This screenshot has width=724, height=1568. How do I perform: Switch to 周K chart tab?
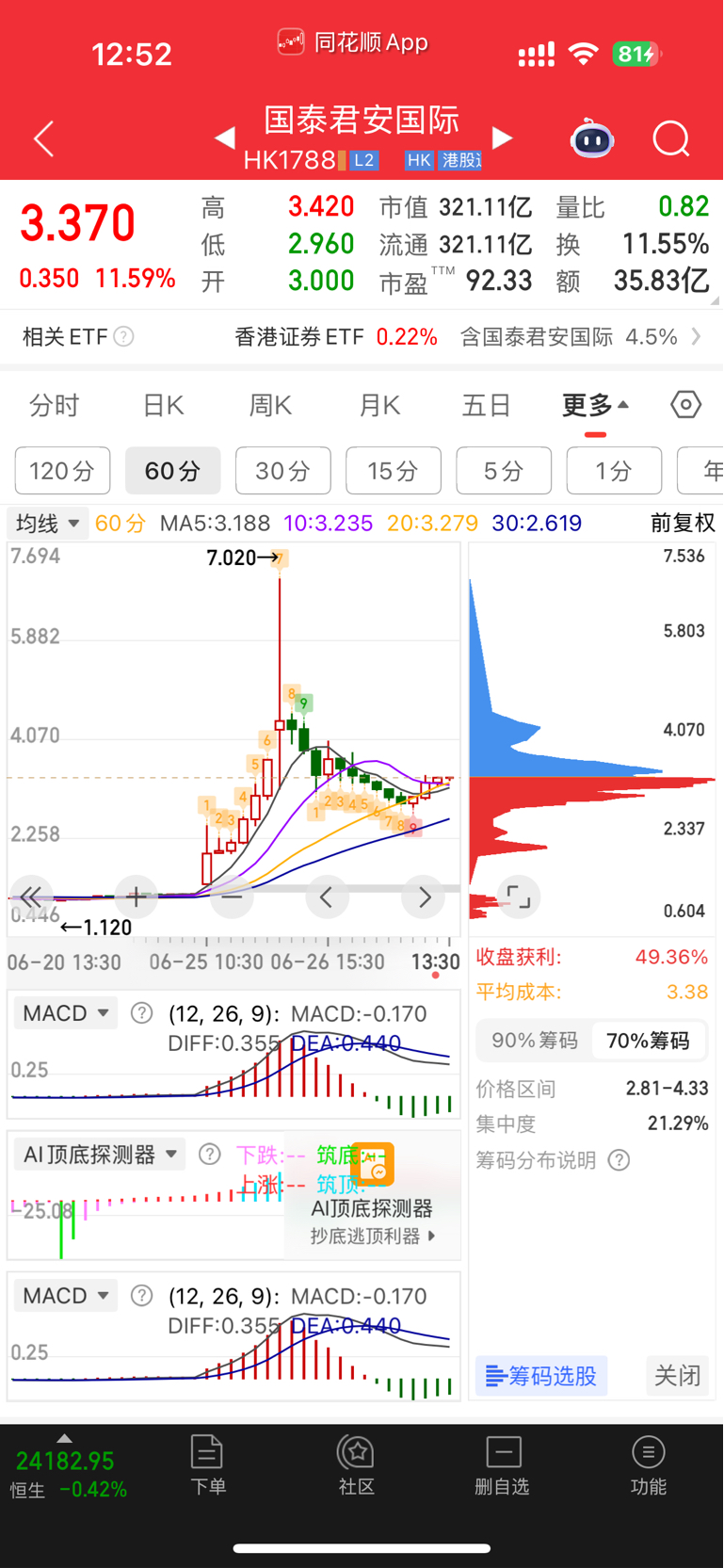pyautogui.click(x=270, y=406)
